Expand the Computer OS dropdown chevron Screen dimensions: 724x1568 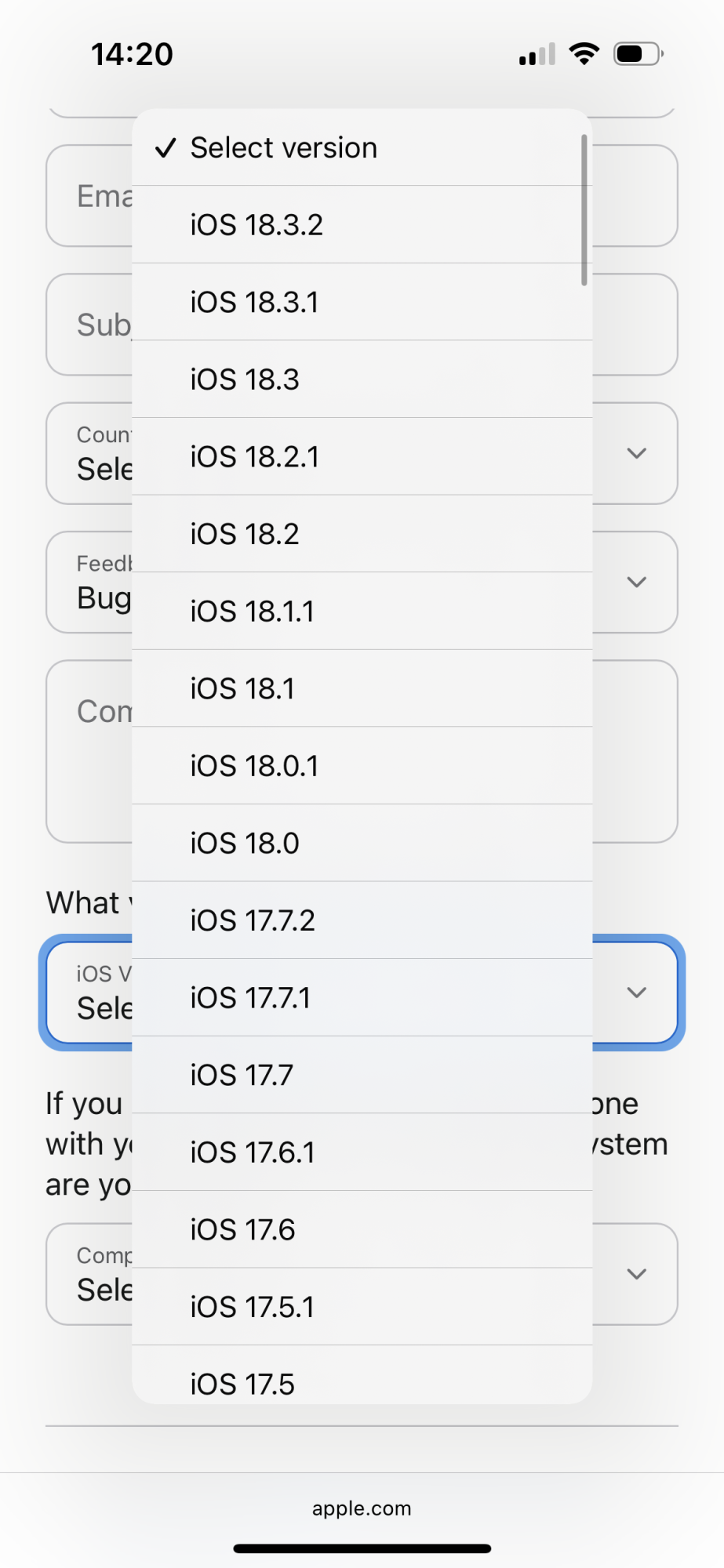[x=637, y=1274]
